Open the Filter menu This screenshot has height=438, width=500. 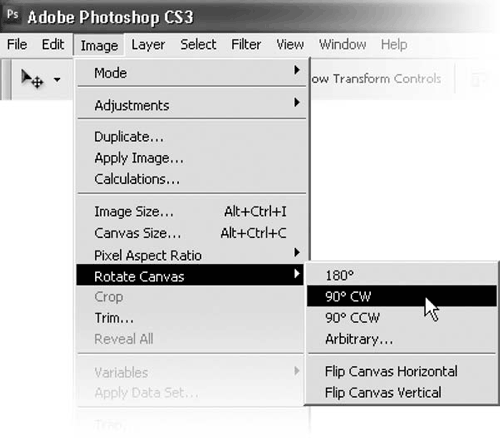coord(246,44)
